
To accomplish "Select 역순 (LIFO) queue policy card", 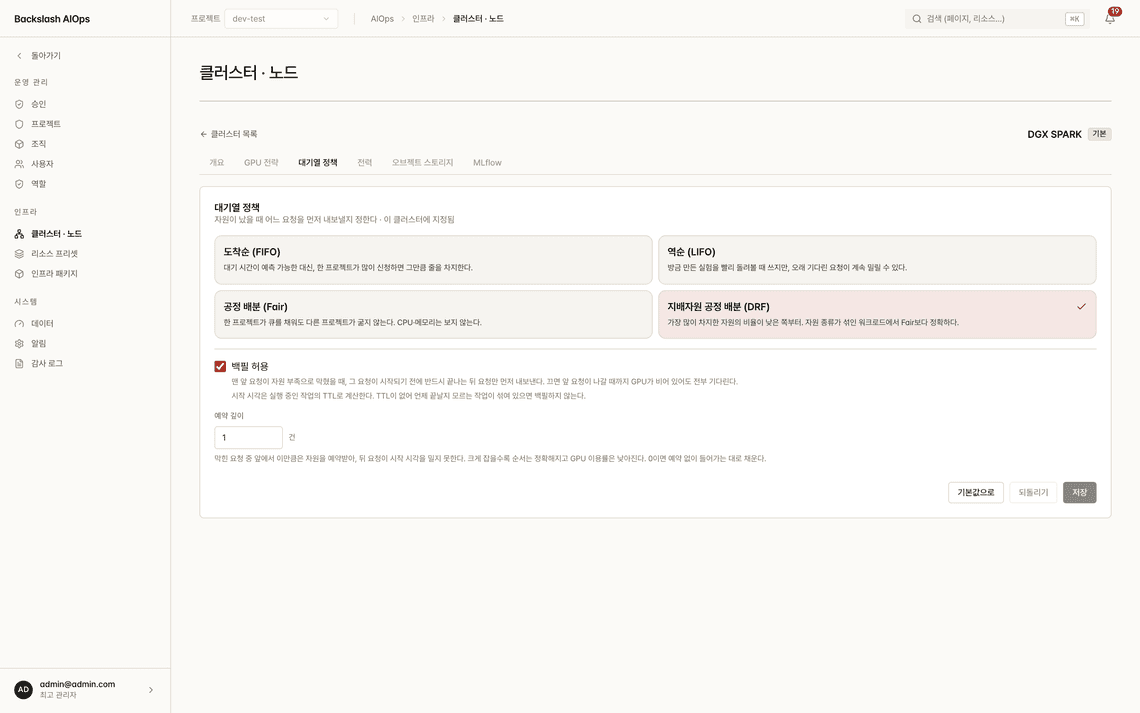I will (x=877, y=259).
